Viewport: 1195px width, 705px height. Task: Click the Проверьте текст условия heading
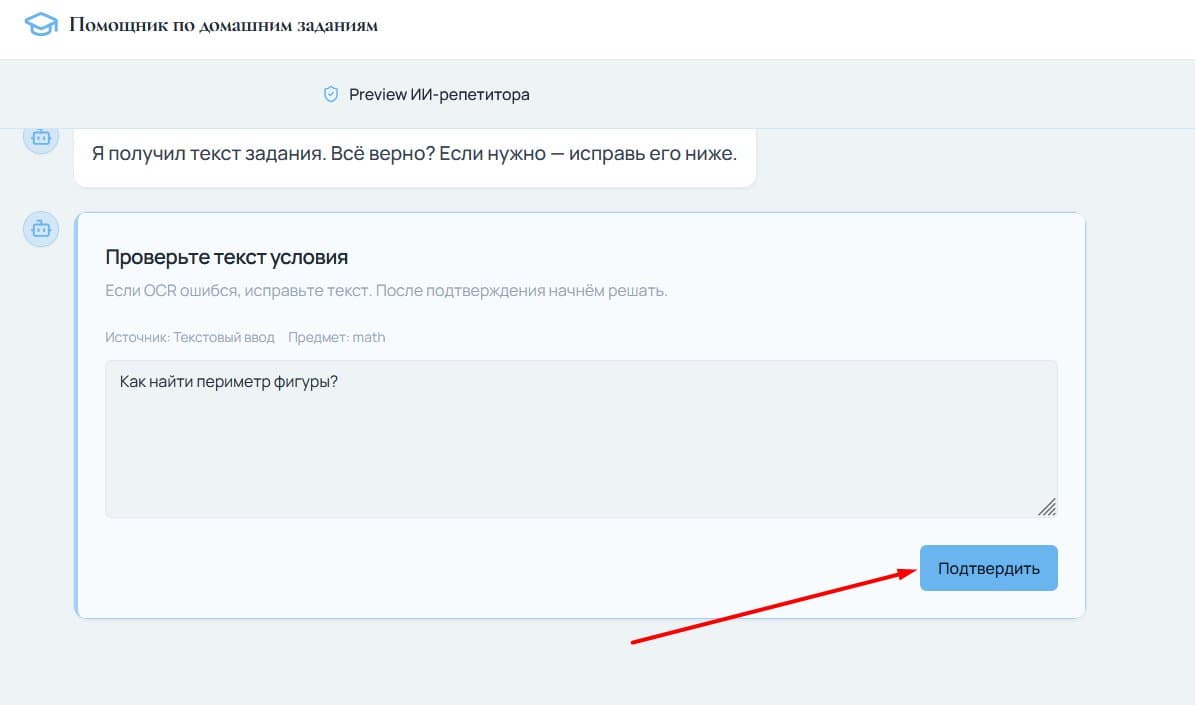(227, 257)
